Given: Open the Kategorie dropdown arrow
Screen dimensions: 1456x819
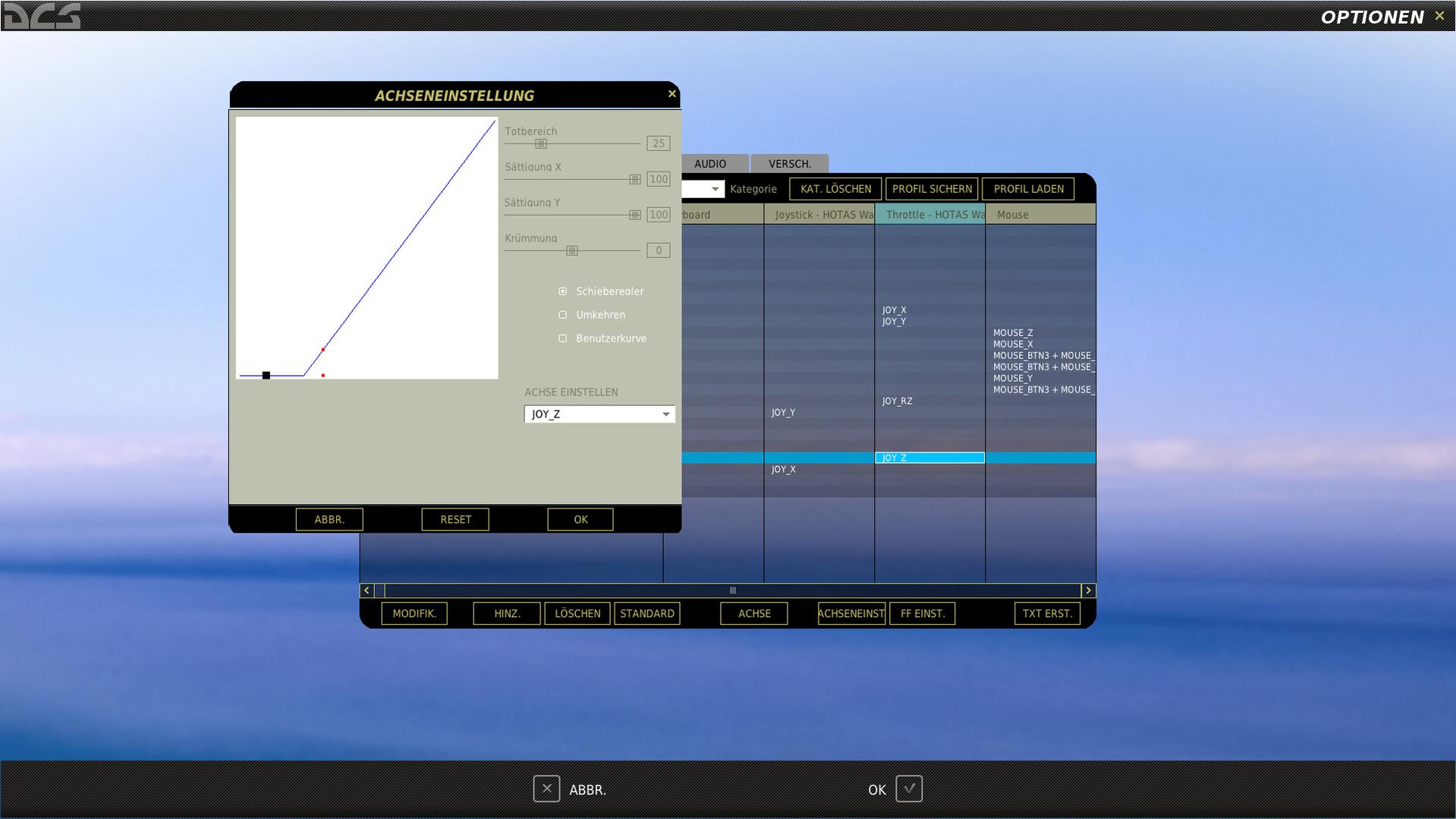Looking at the screenshot, I should (715, 189).
